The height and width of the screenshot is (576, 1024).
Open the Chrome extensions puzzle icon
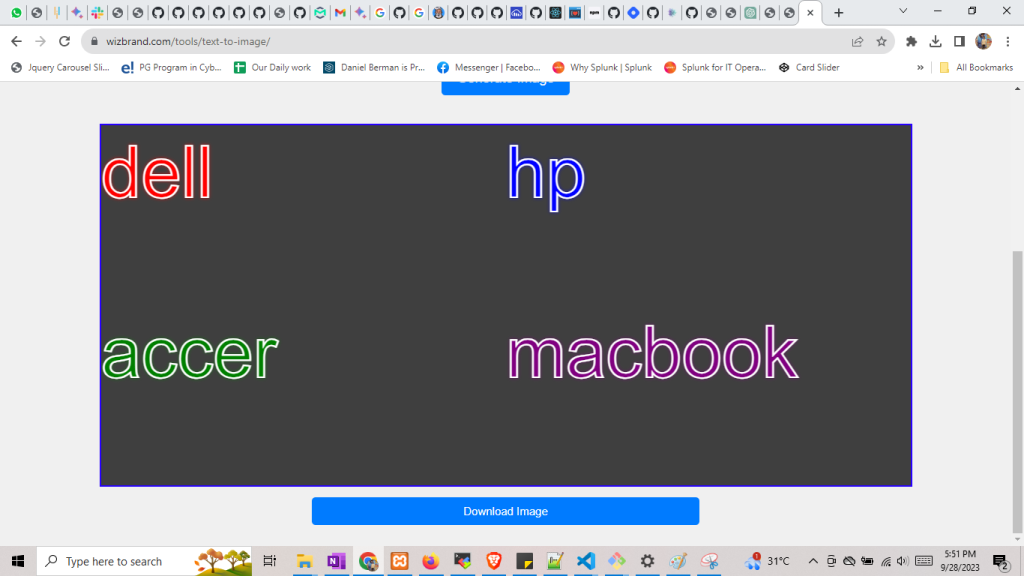click(911, 42)
